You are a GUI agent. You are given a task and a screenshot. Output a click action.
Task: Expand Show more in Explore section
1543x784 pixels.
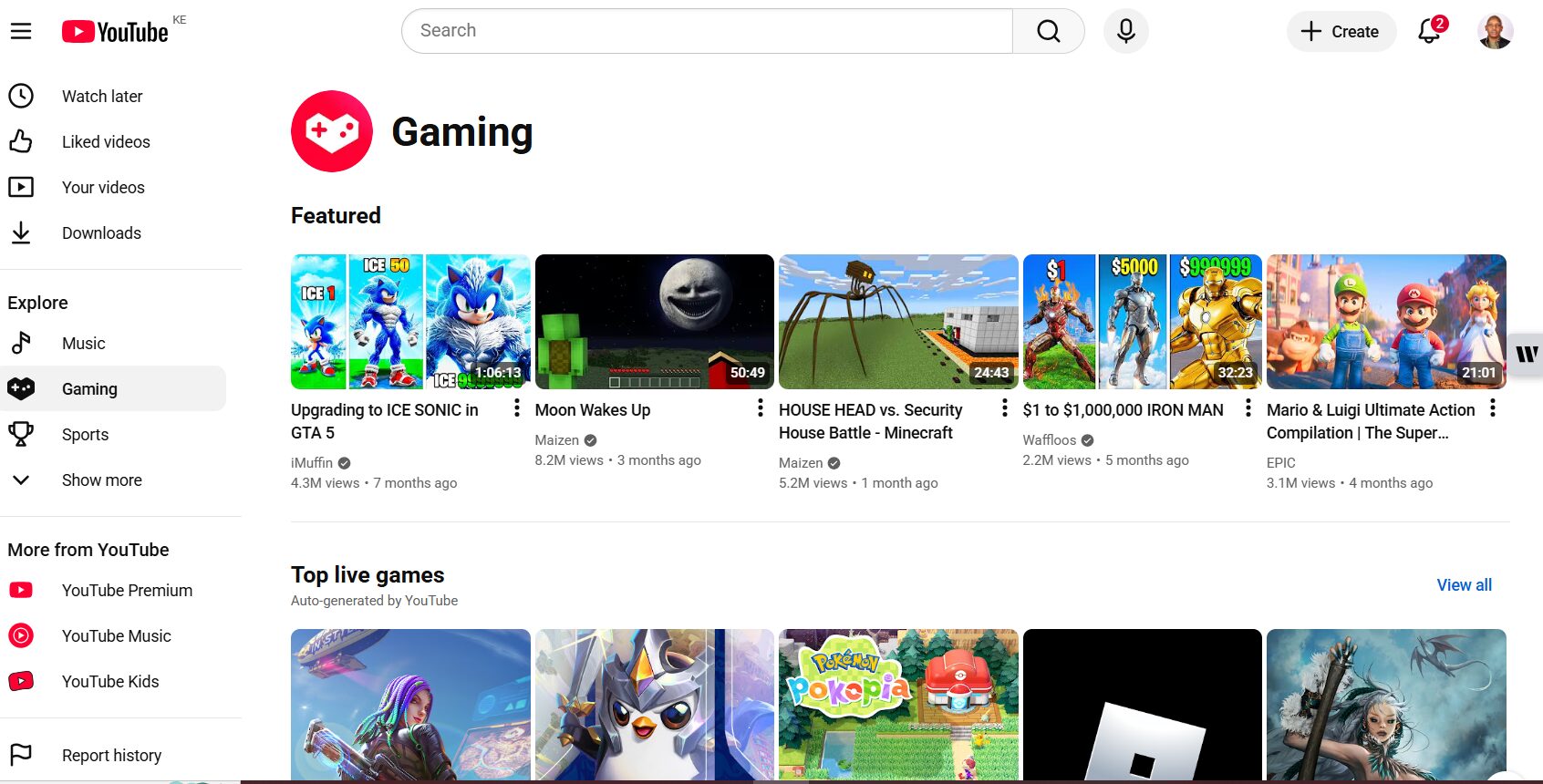click(x=101, y=480)
